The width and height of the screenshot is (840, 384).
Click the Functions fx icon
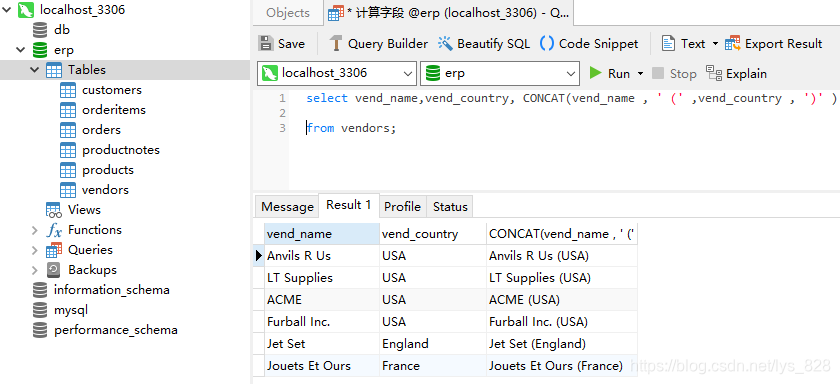[54, 230]
